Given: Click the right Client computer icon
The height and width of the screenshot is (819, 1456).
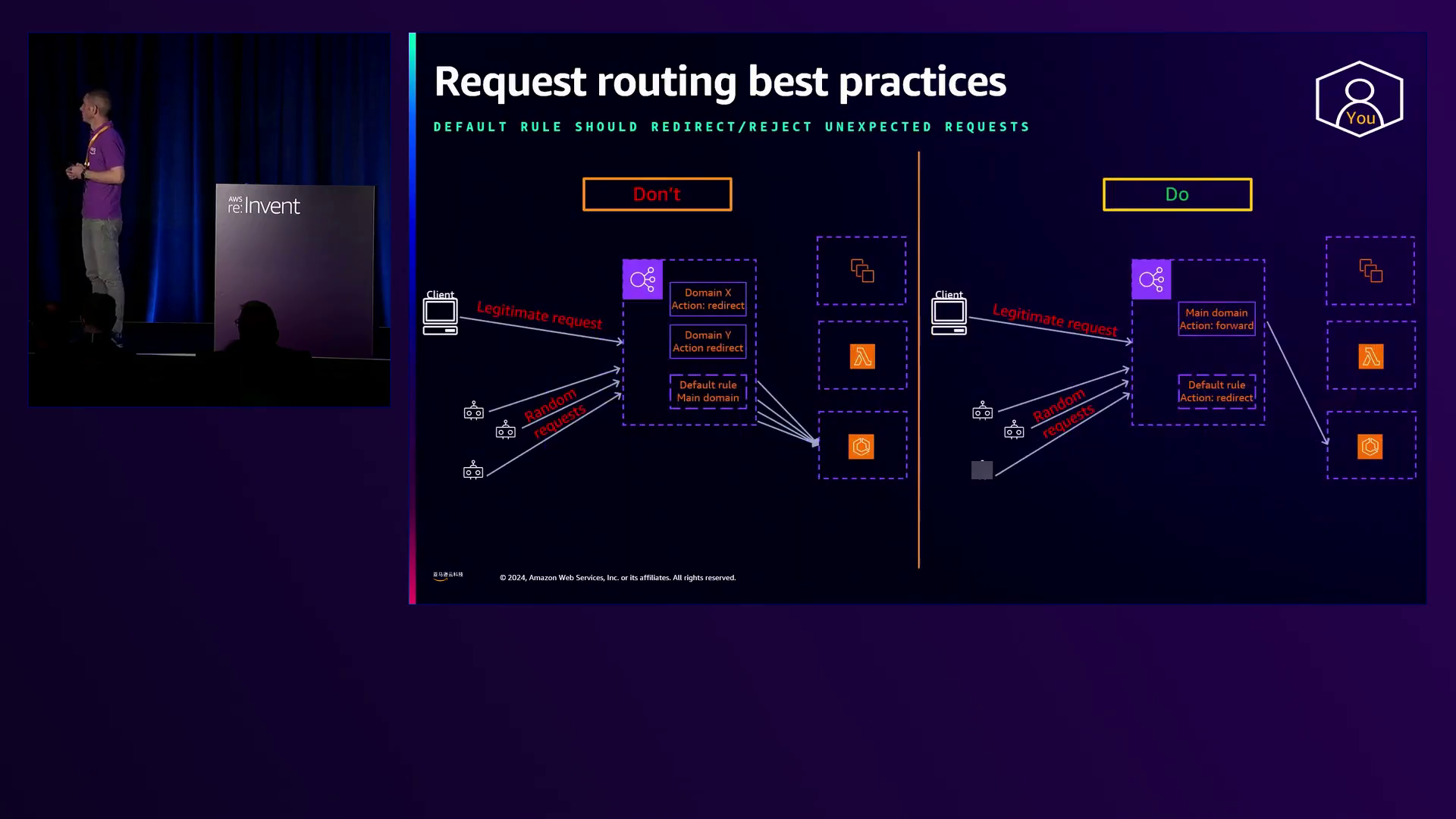Looking at the screenshot, I should tap(949, 316).
